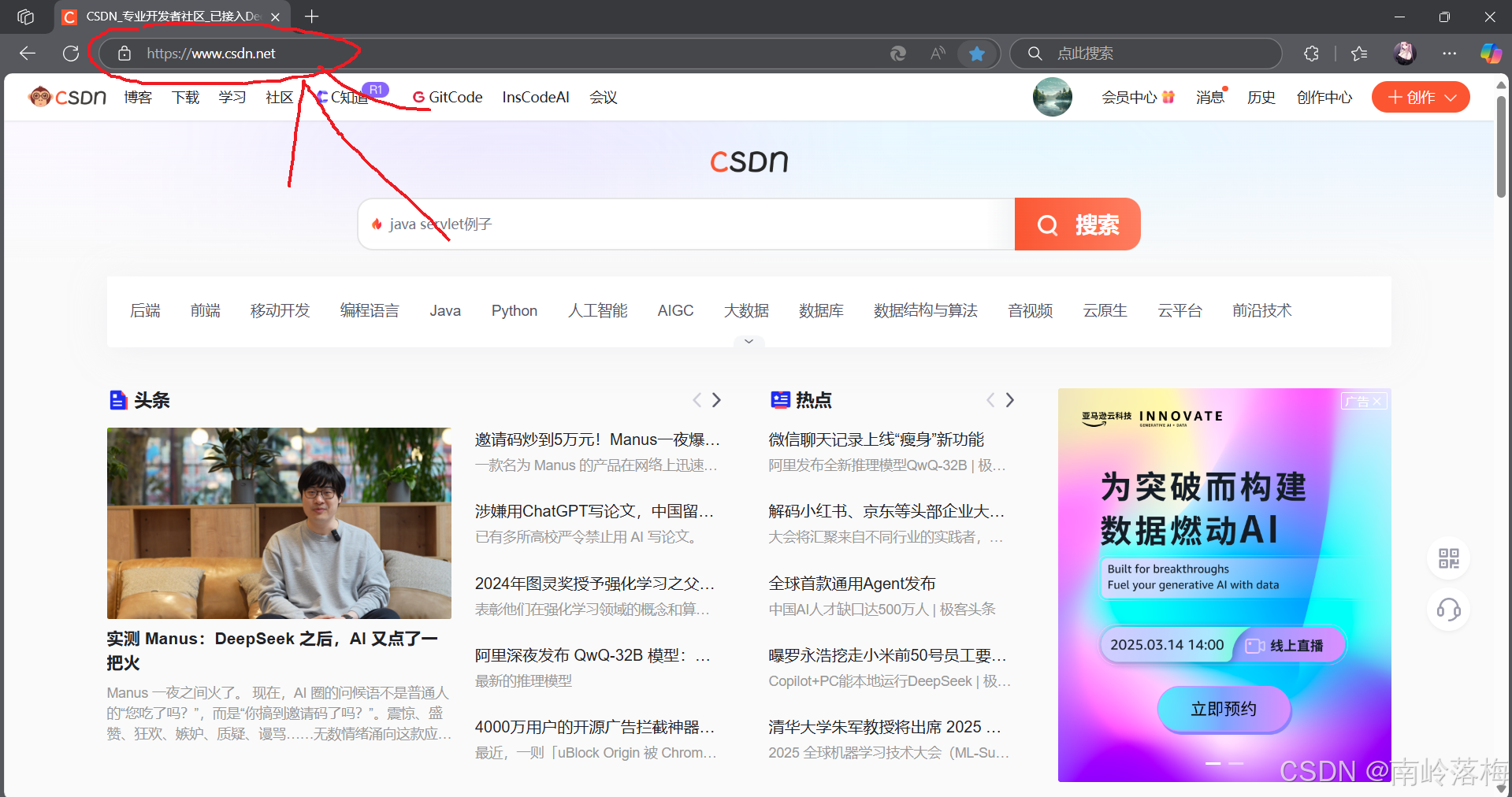Click the orange 创作 button
This screenshot has width=1512, height=797.
coord(1421,97)
